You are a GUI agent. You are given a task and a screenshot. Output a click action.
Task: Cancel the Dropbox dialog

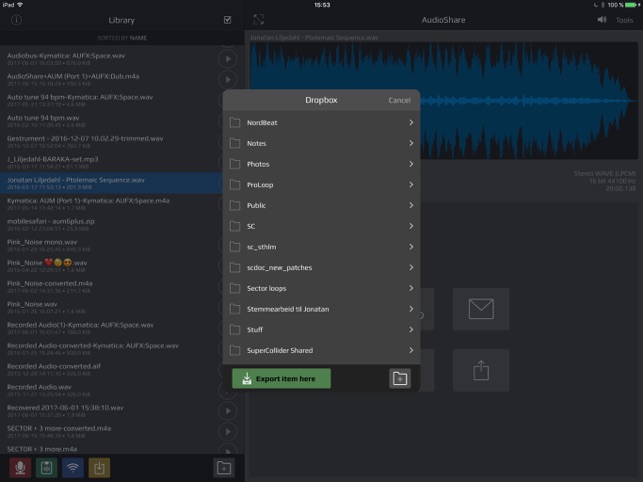pyautogui.click(x=399, y=100)
